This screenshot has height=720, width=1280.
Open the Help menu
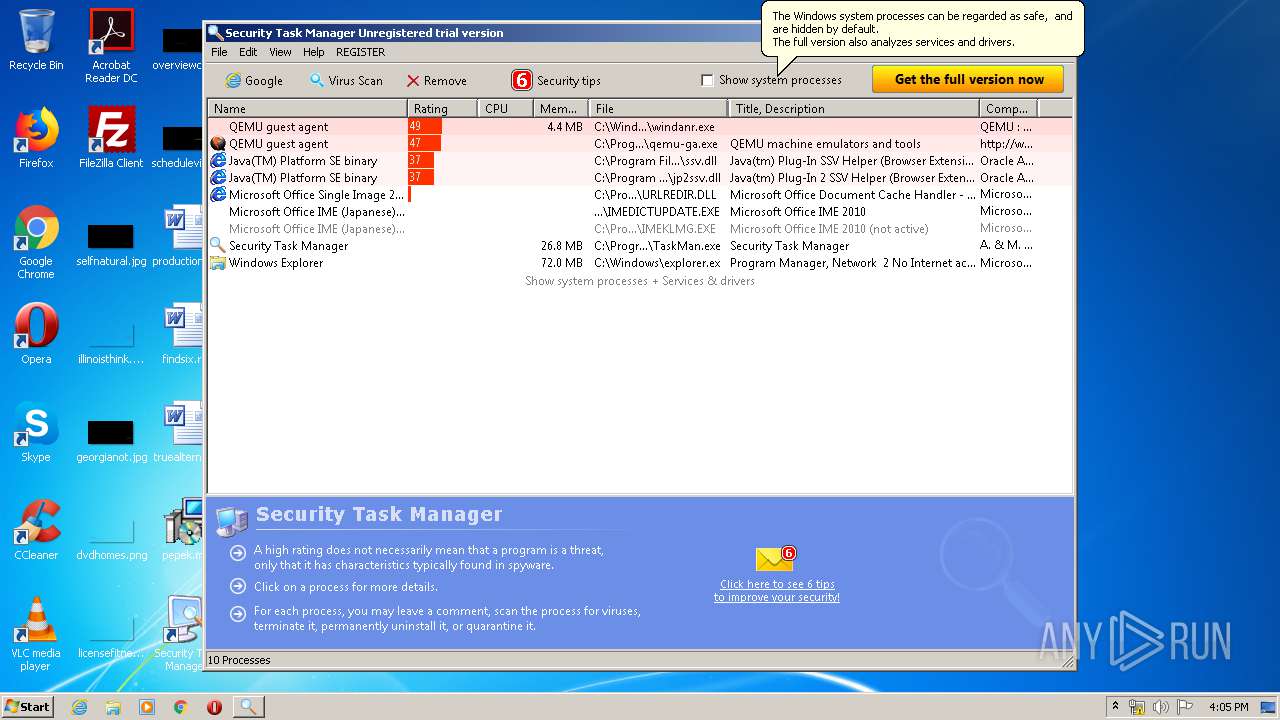(x=313, y=52)
